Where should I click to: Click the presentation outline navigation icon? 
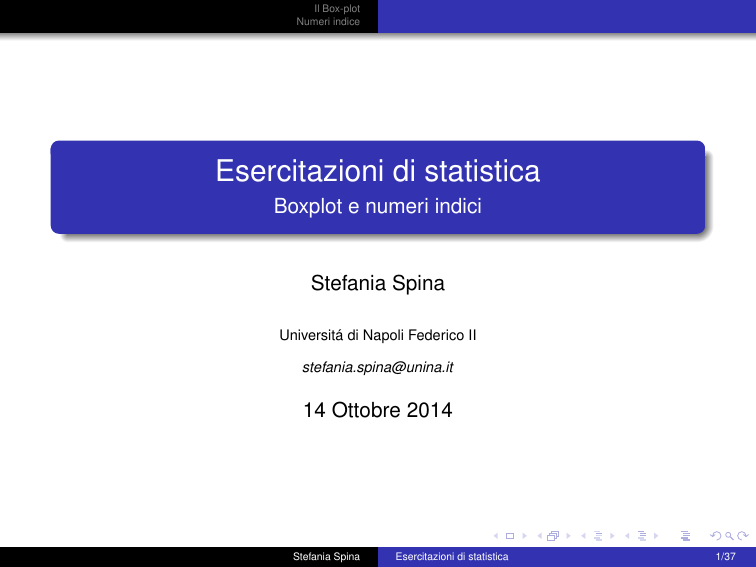tap(685, 536)
